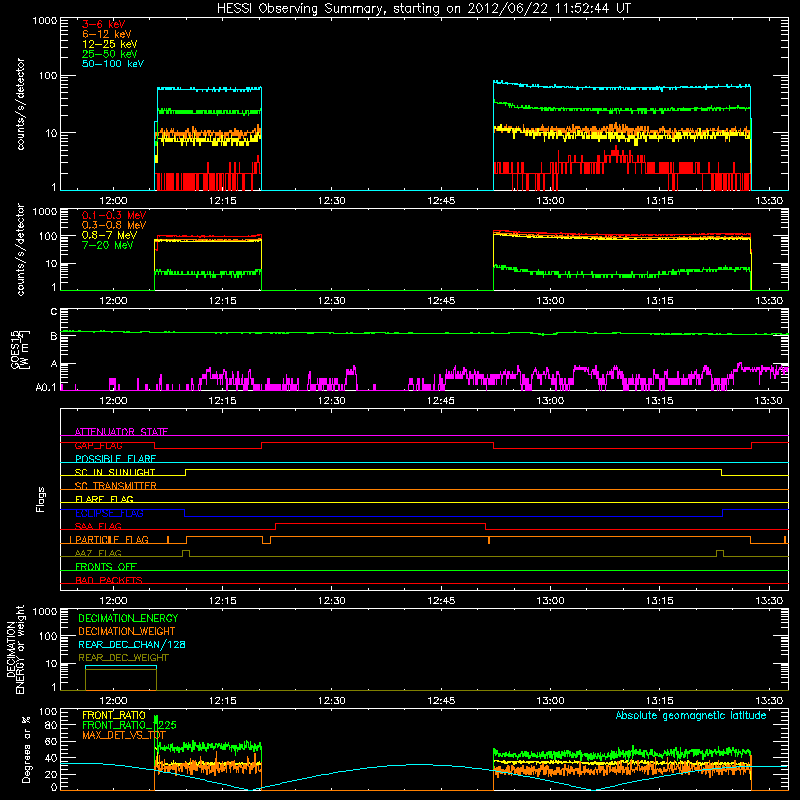The width and height of the screenshot is (800, 800).
Task: Click the yellow FRONT_RATIO legend label
Action: (x=114, y=715)
